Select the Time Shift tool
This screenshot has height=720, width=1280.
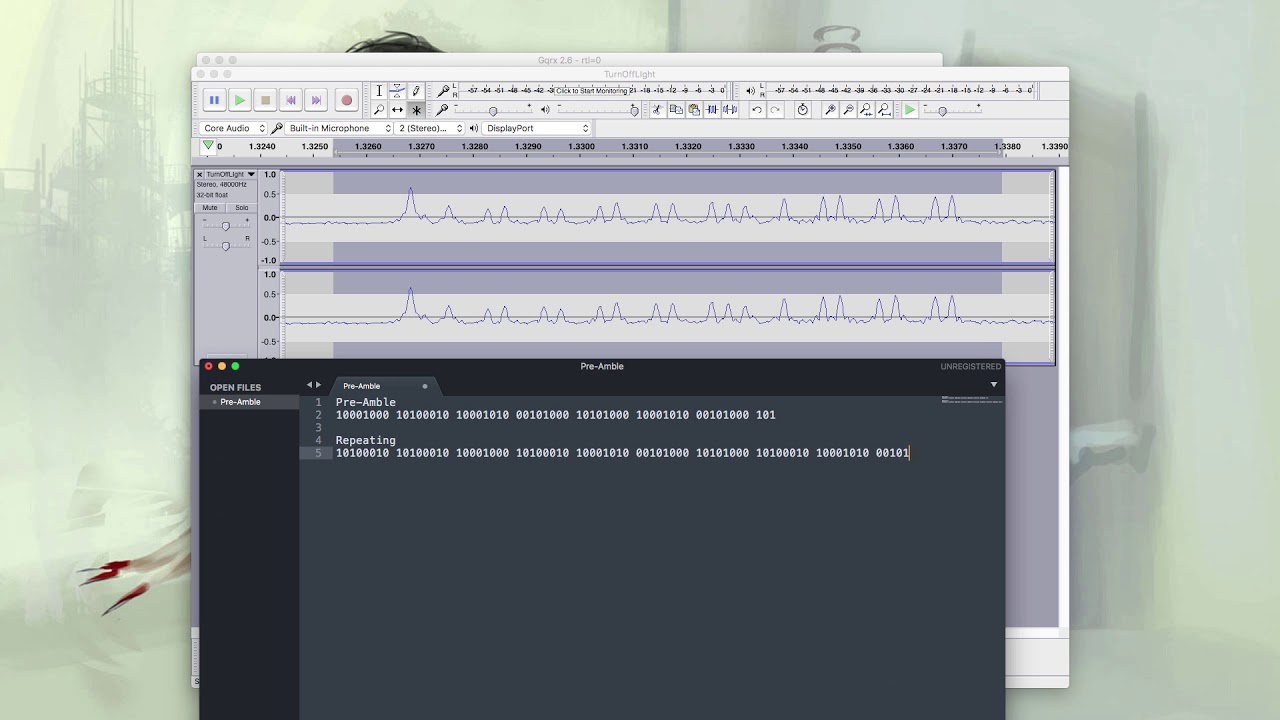(397, 110)
